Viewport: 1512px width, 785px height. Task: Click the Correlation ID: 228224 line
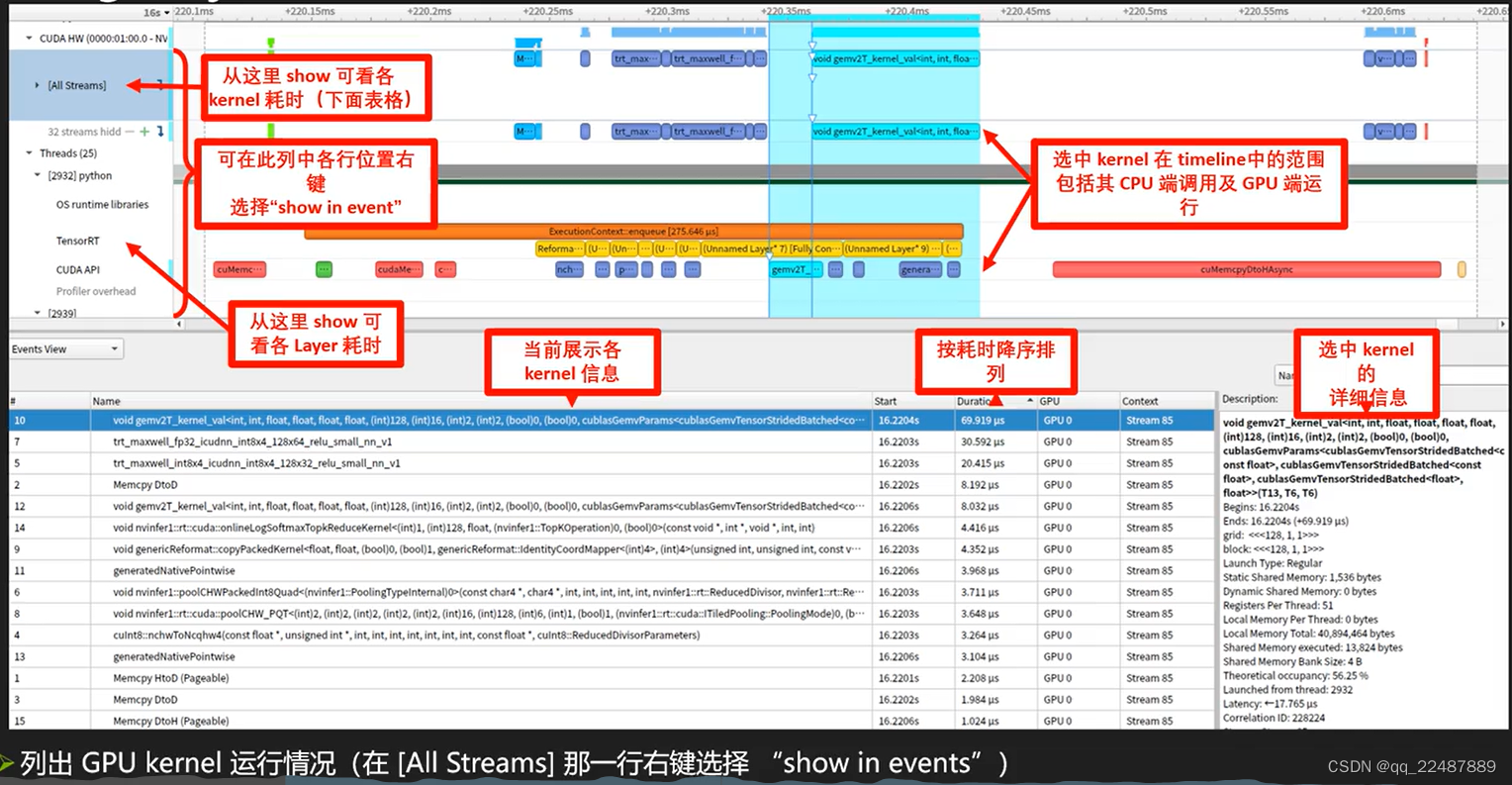coord(1274,718)
